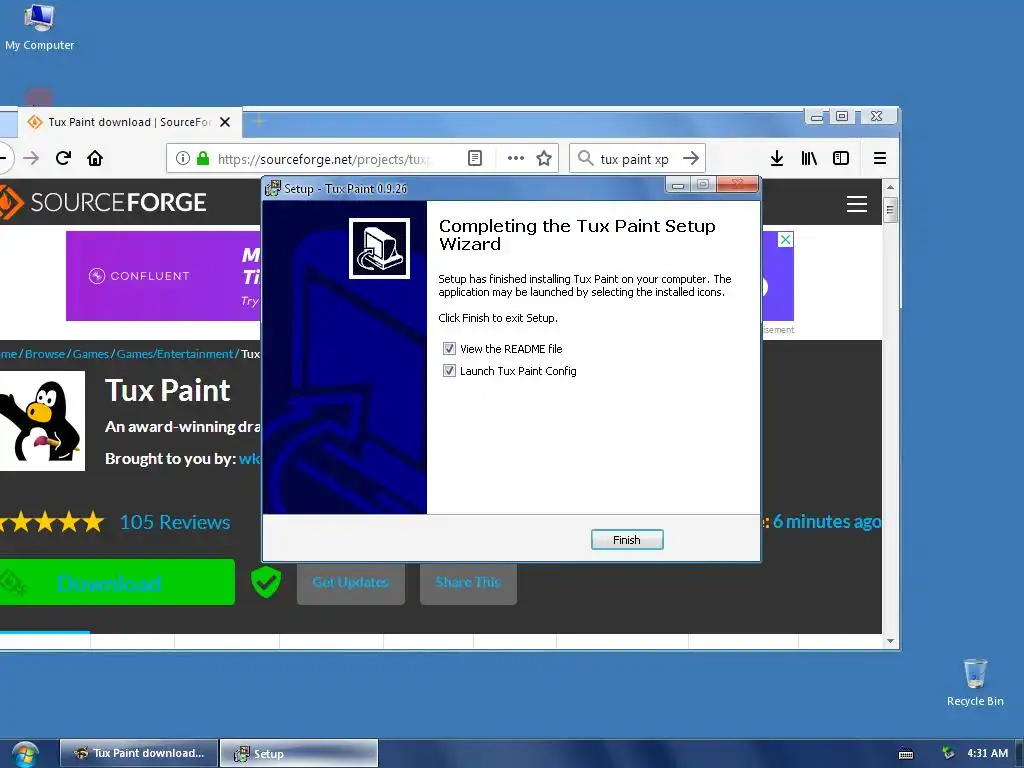Image resolution: width=1024 pixels, height=768 pixels.
Task: Click the Tux penguin project logo
Action: pyautogui.click(x=42, y=421)
